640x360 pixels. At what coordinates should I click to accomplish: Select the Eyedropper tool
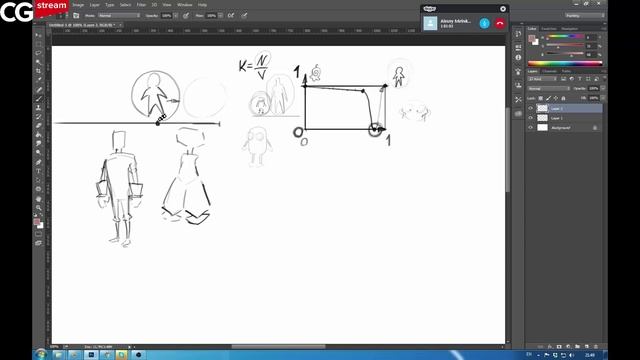coord(38,80)
